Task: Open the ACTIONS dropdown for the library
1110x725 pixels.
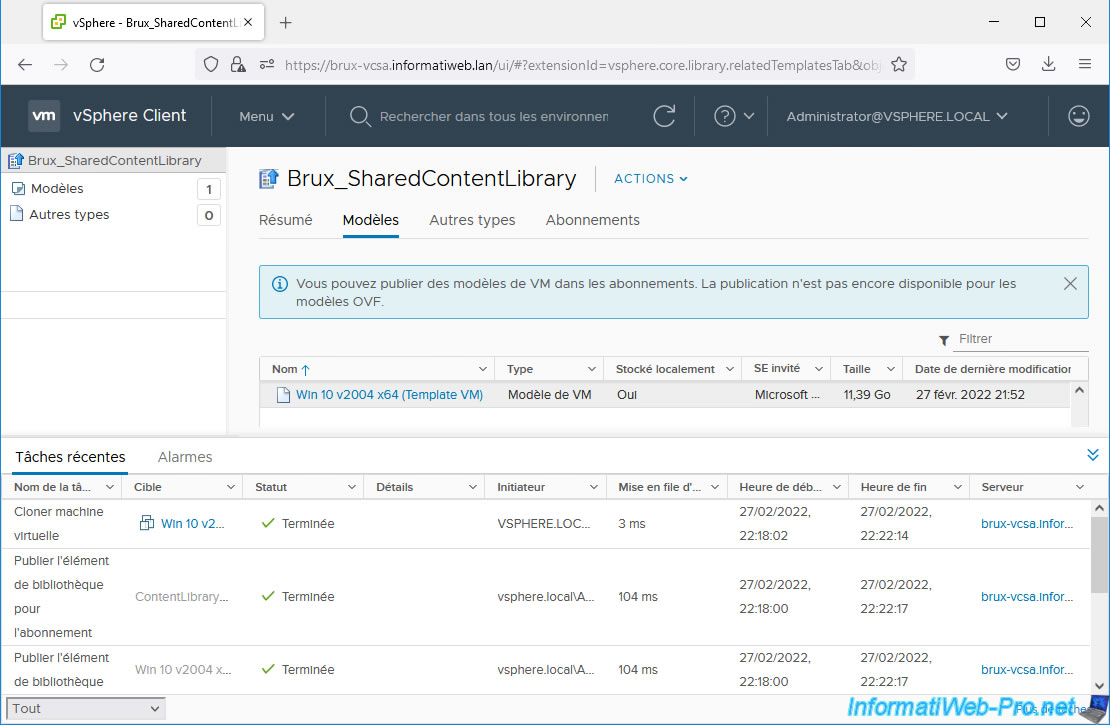Action: tap(651, 178)
